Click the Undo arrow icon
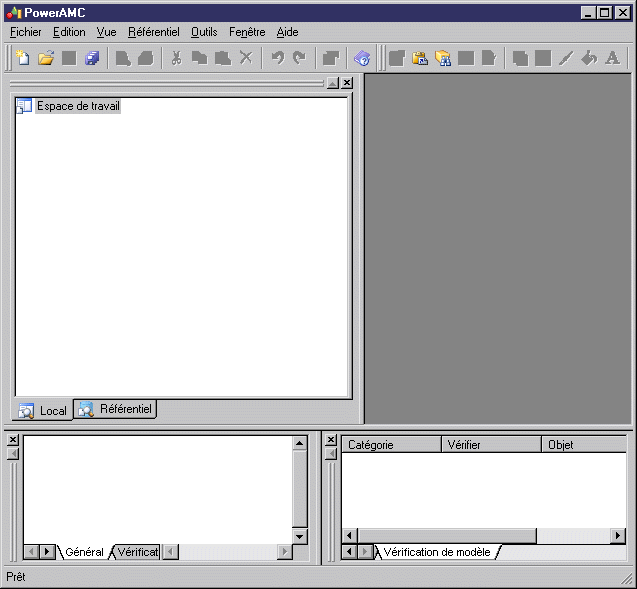The image size is (637, 589). pos(277,58)
